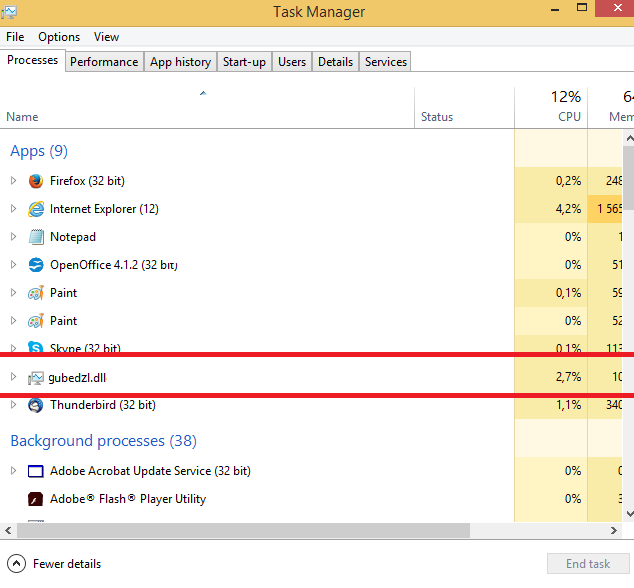Click the vertical scrollbar down arrow
The height and width of the screenshot is (588, 634).
tap(629, 514)
